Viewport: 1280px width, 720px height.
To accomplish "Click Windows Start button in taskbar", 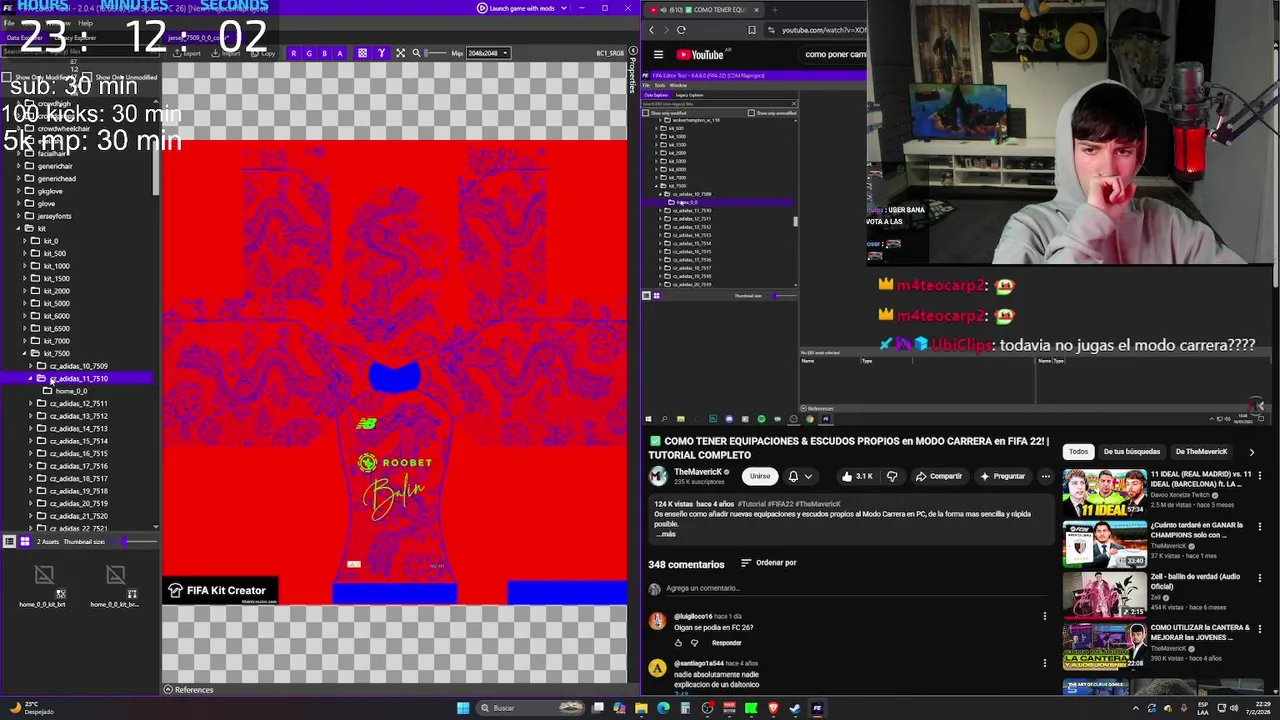I will (x=462, y=708).
